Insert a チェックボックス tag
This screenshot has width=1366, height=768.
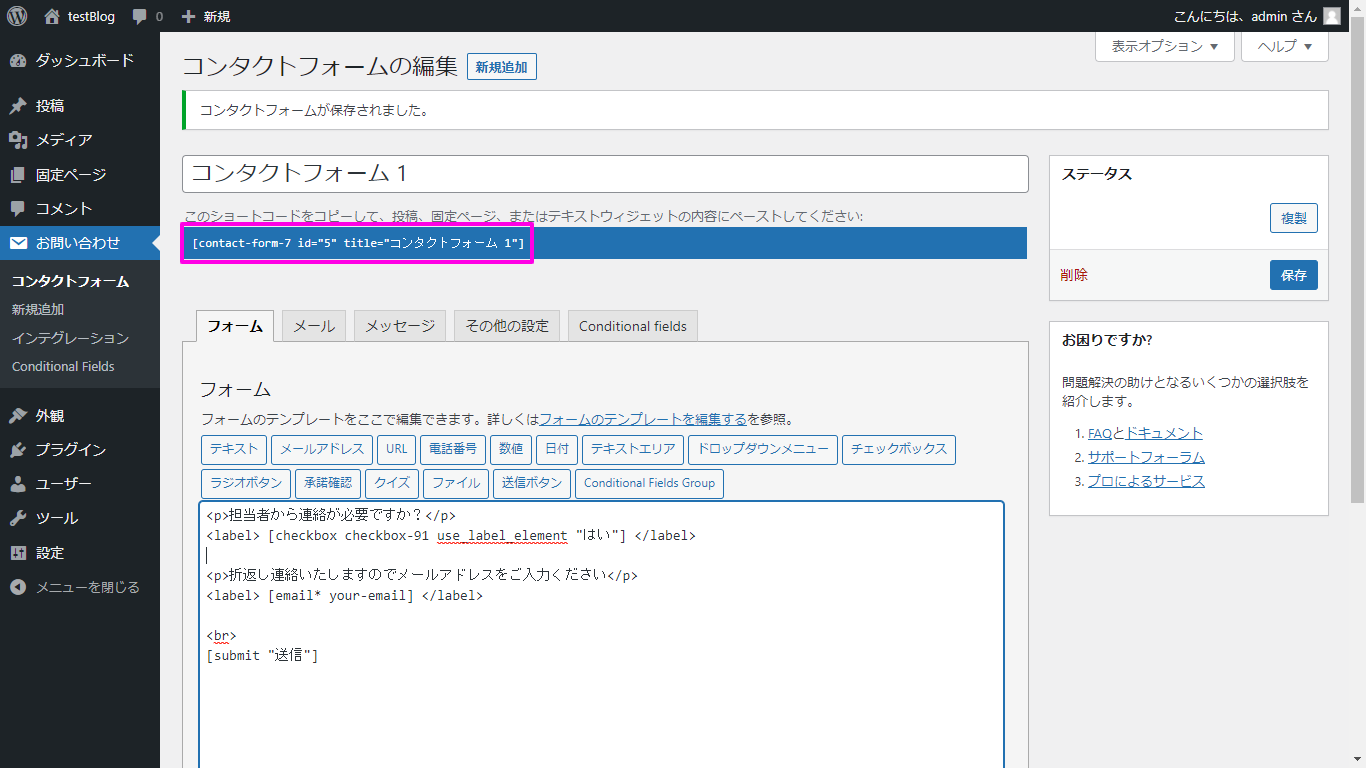pyautogui.click(x=899, y=450)
